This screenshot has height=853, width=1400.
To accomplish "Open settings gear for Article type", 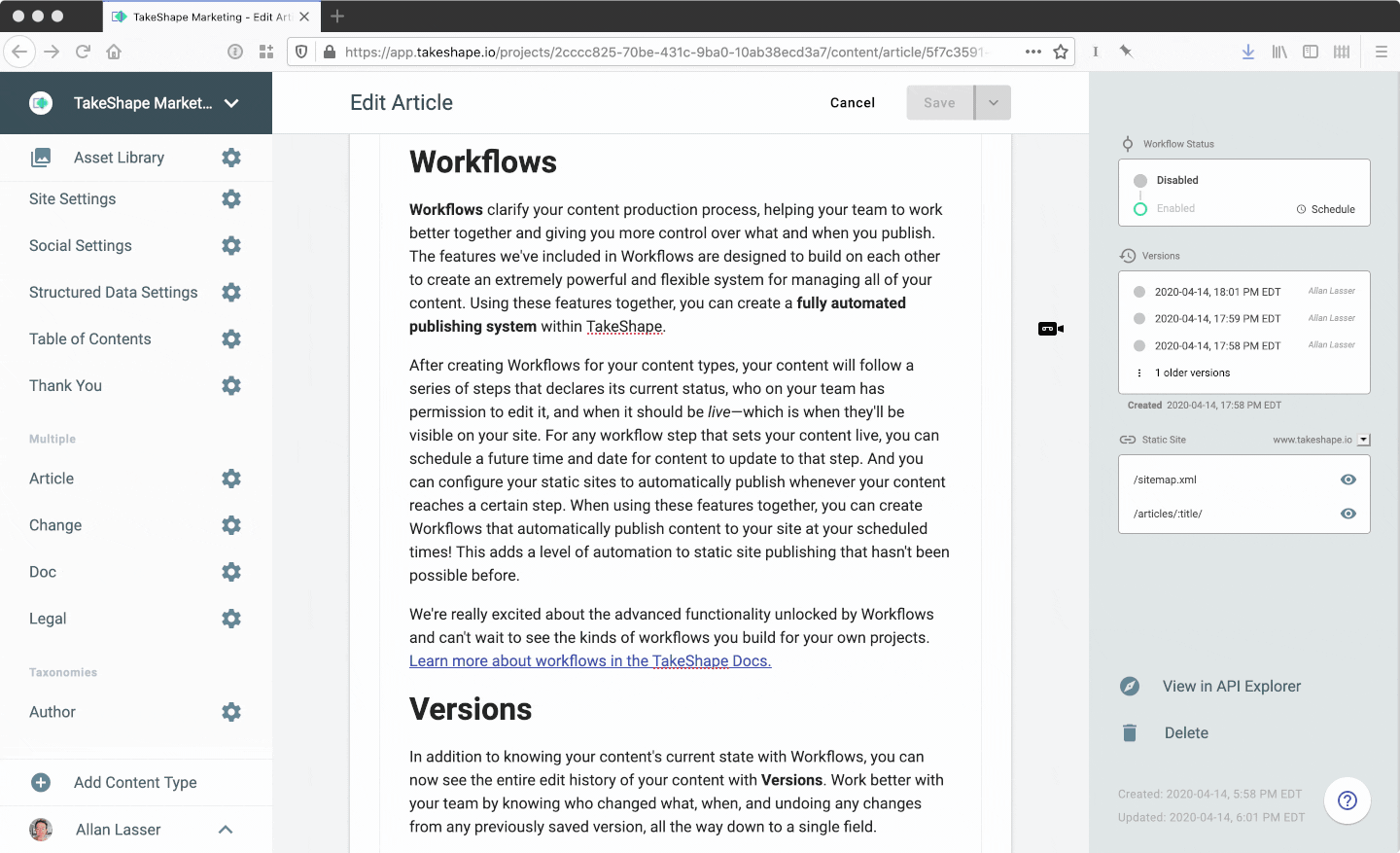I will pyautogui.click(x=231, y=479).
